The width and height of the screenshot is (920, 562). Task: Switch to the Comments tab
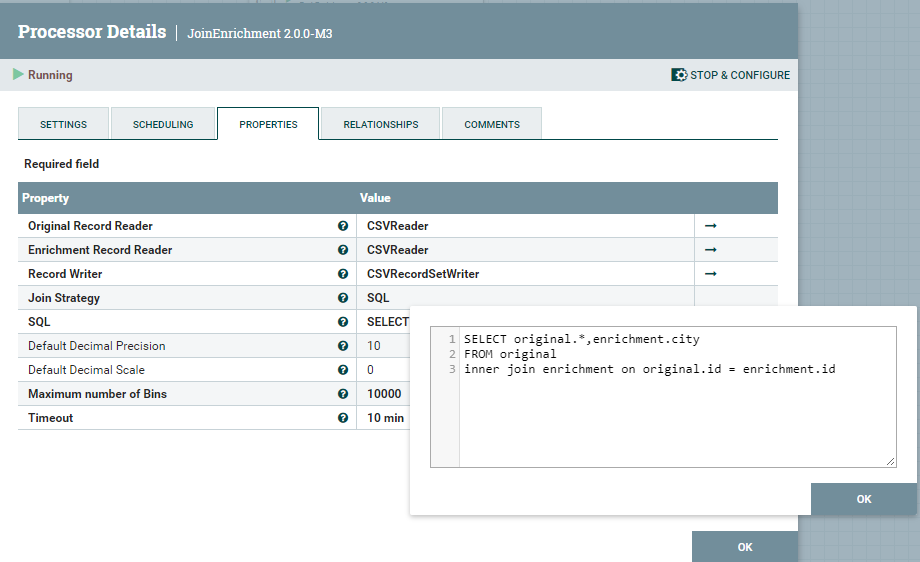coord(492,124)
